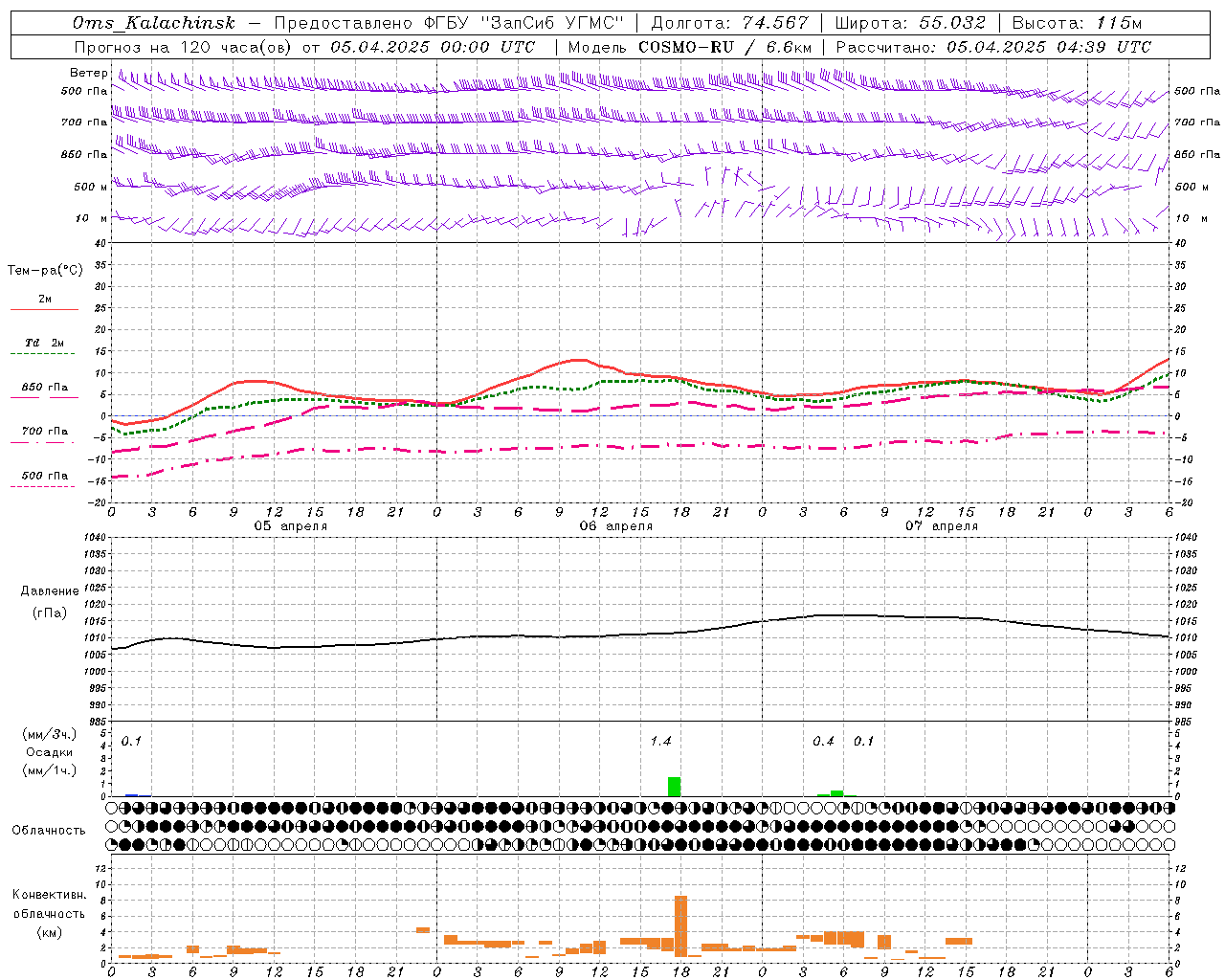Click the Конвективн. convective cloud label

pyautogui.click(x=49, y=895)
